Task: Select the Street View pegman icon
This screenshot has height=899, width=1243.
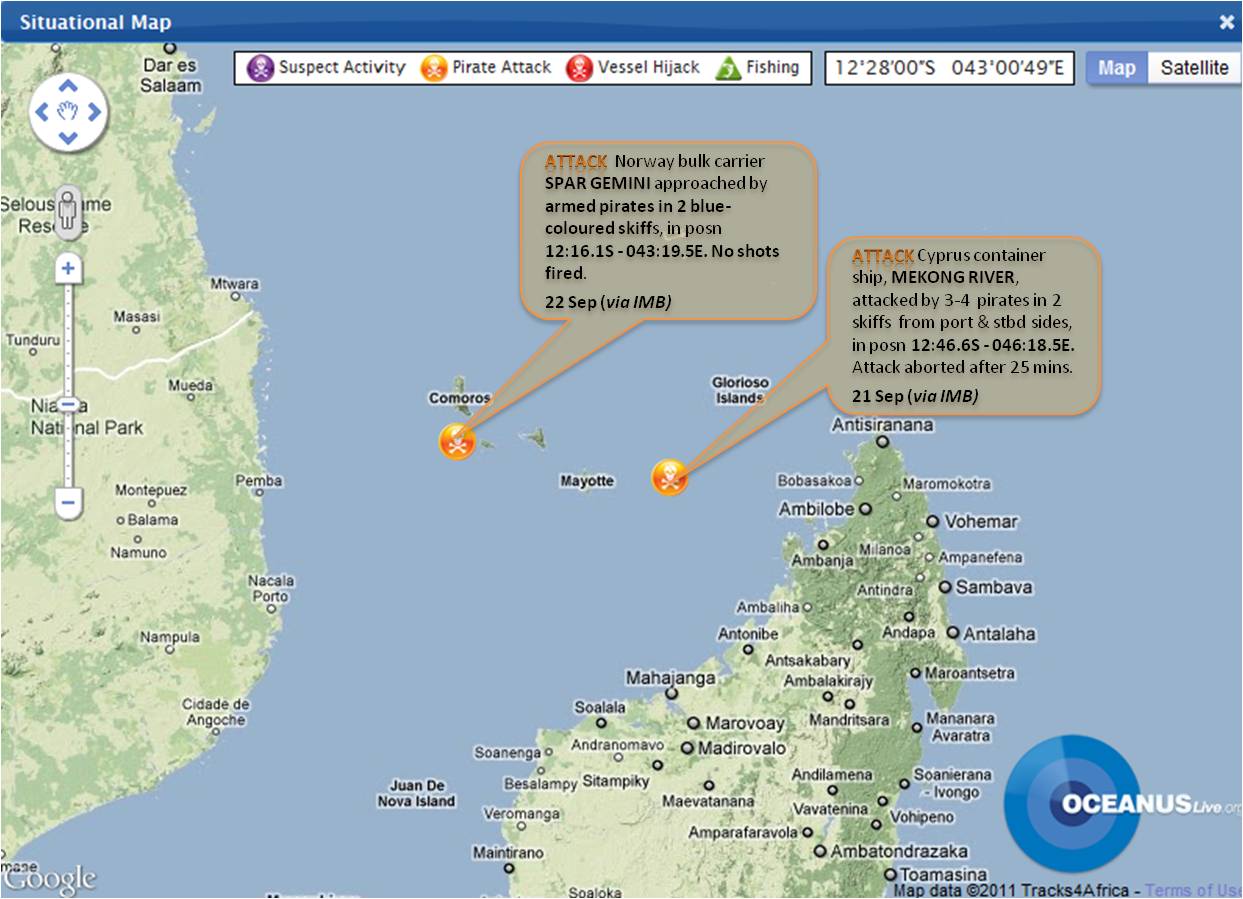Action: tap(68, 212)
